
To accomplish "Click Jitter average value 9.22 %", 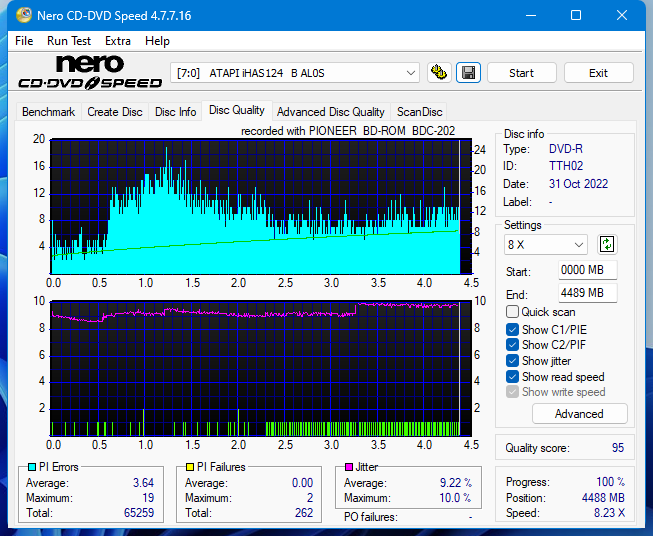I will click(x=456, y=483).
